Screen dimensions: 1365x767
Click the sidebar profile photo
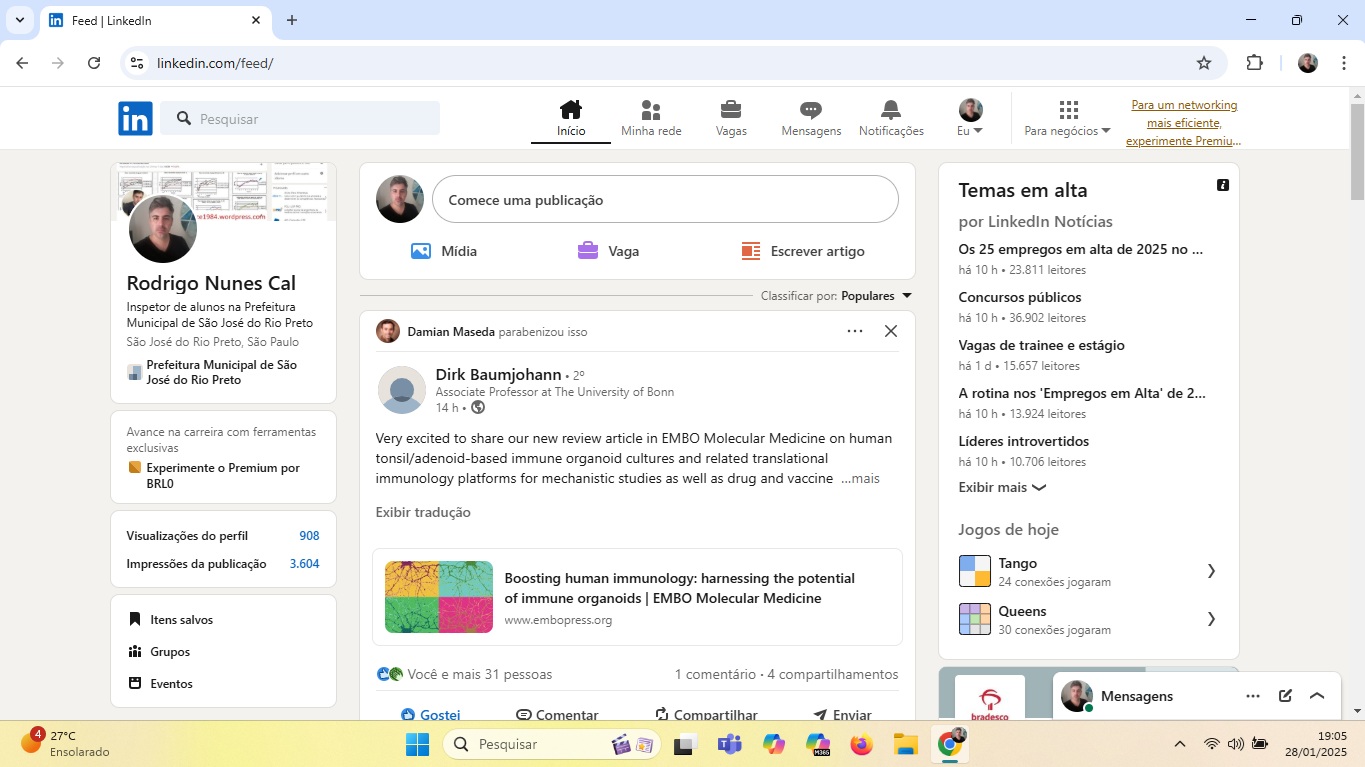pyautogui.click(x=163, y=229)
